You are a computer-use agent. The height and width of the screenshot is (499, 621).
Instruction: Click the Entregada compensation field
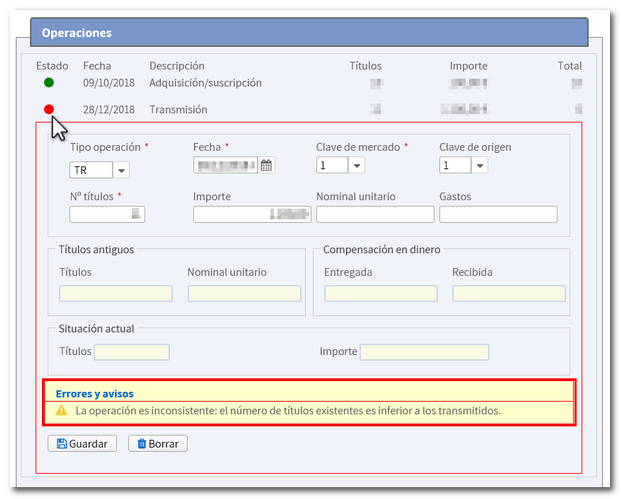click(x=380, y=294)
